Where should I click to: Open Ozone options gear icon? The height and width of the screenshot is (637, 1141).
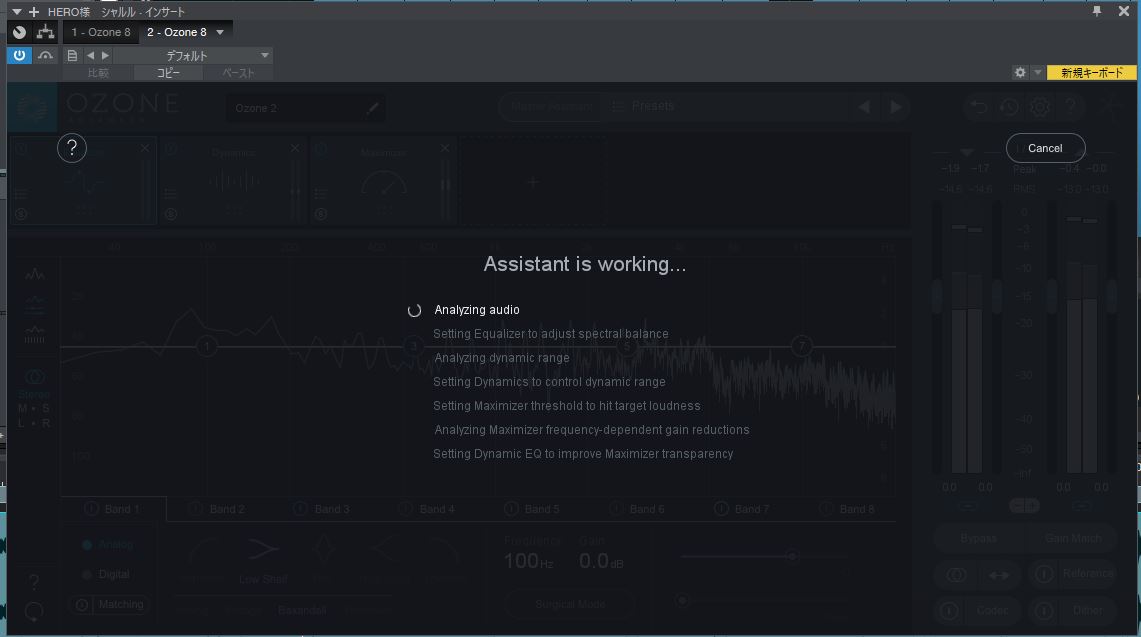[x=1040, y=108]
